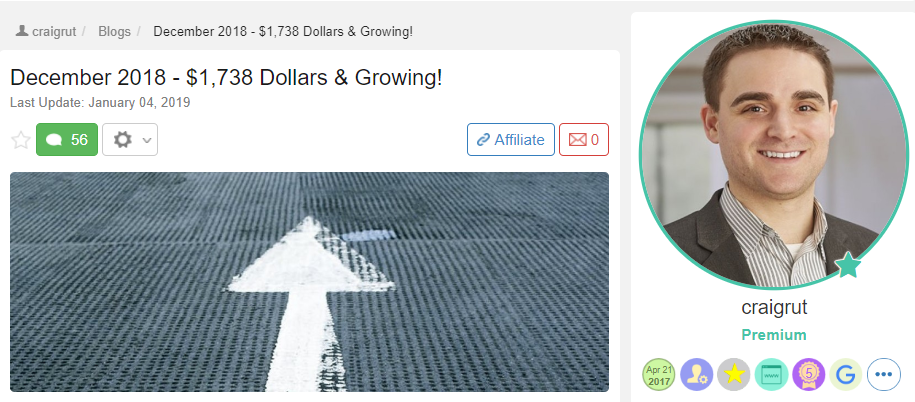Open the craigrut breadcrumb link
Image resolution: width=915 pixels, height=402 pixels.
54,32
